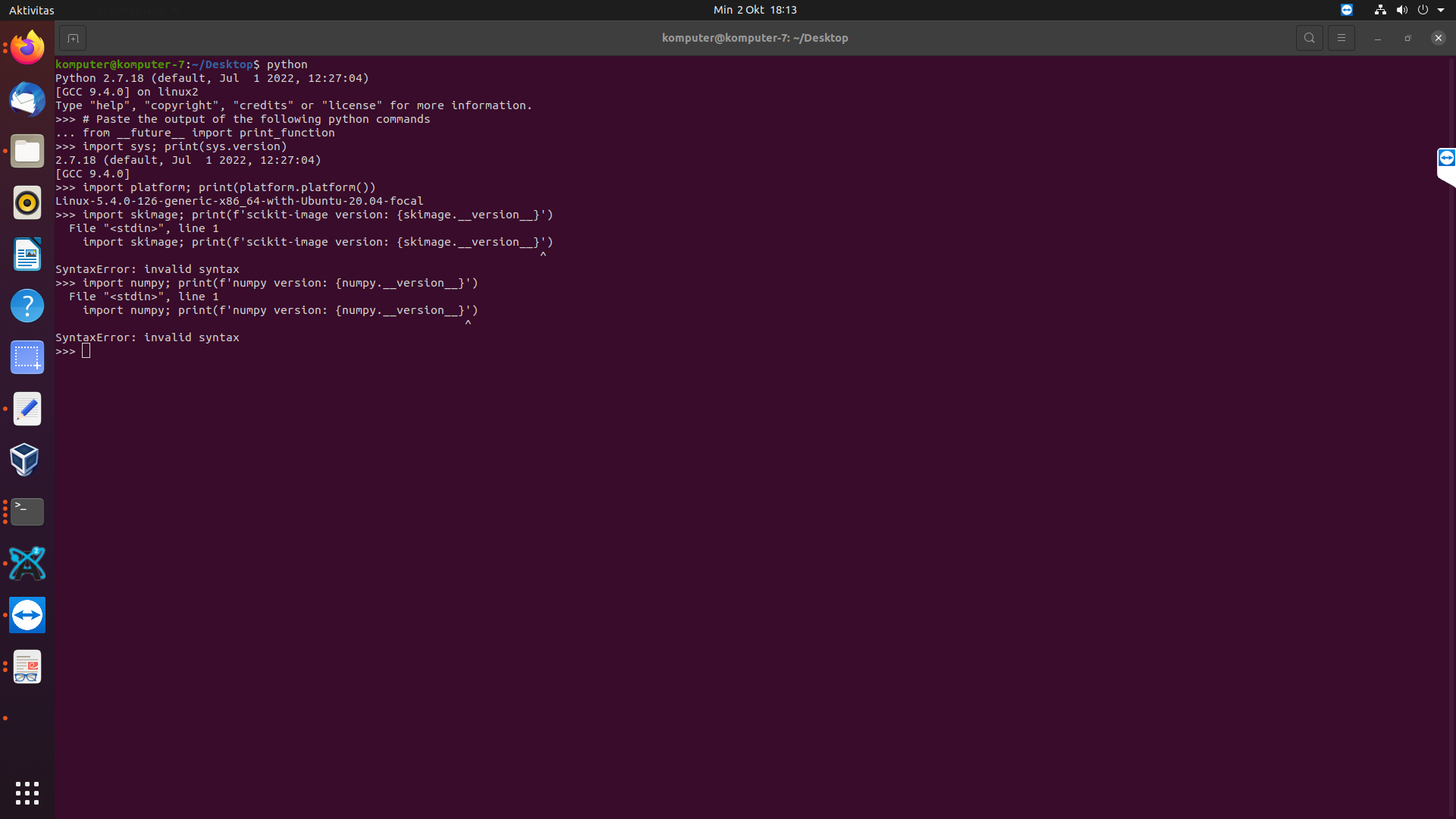
Task: Launch VirtualBox from the dock
Action: [x=27, y=459]
